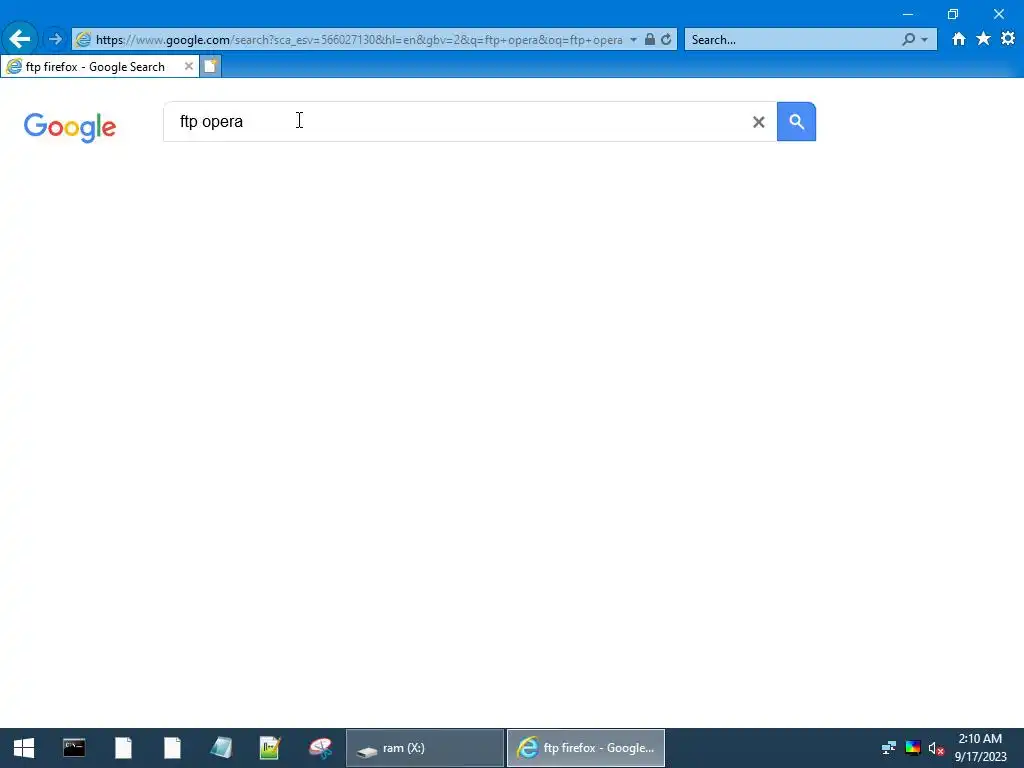Close the 'ftp firefox - Google Search' tab
This screenshot has height=768, width=1024.
189,66
